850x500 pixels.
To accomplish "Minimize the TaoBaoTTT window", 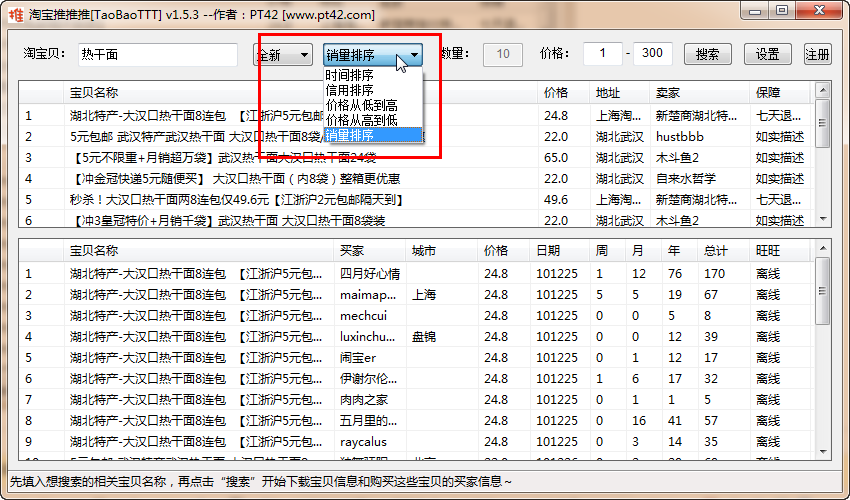I will click(x=755, y=11).
